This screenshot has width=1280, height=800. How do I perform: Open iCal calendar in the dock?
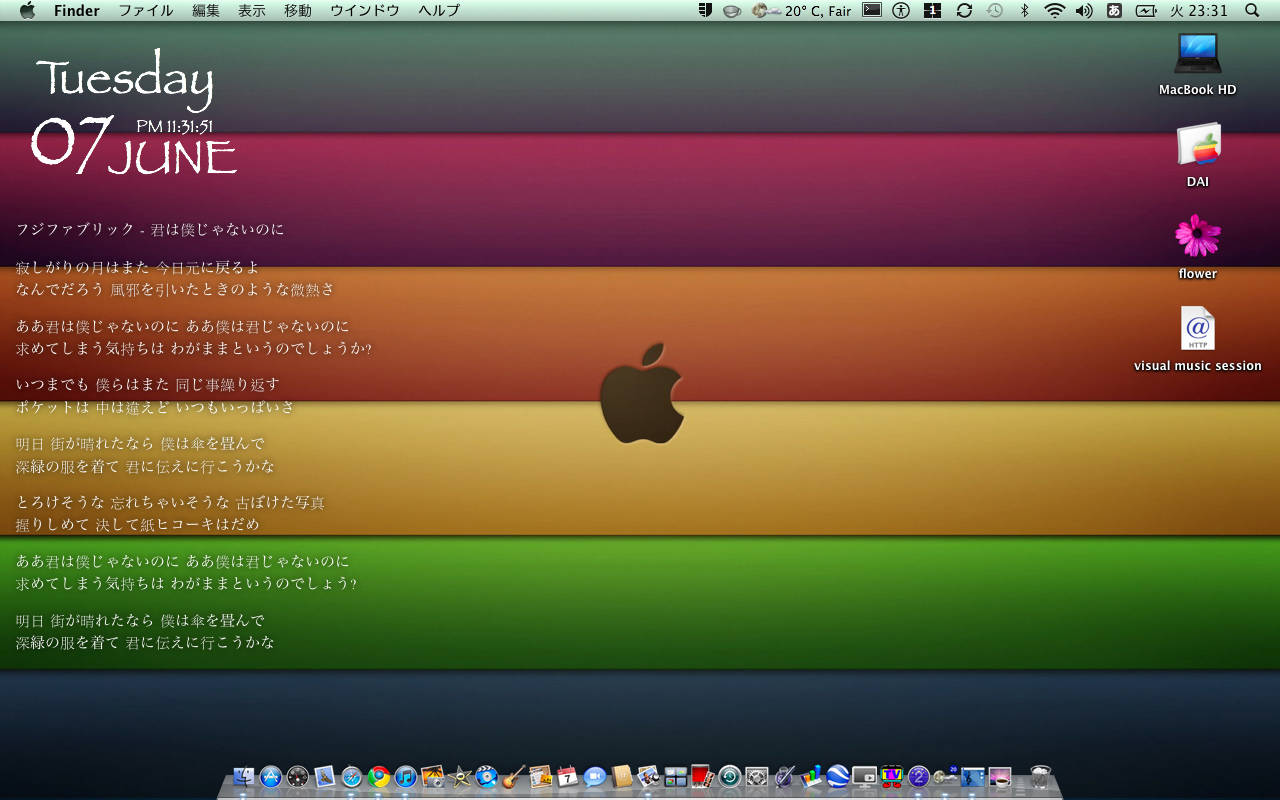pyautogui.click(x=568, y=777)
